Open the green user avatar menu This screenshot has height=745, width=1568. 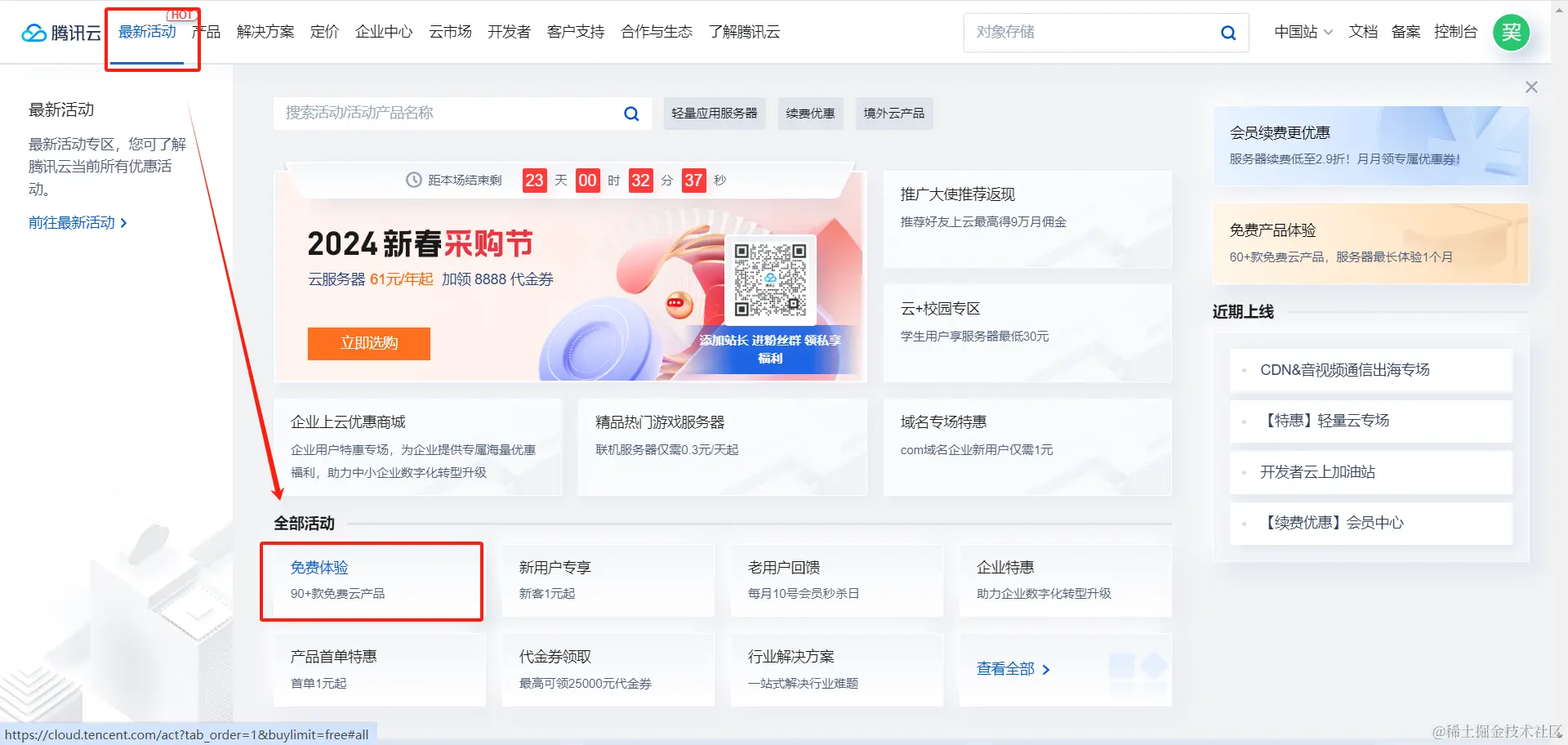pos(1511,33)
